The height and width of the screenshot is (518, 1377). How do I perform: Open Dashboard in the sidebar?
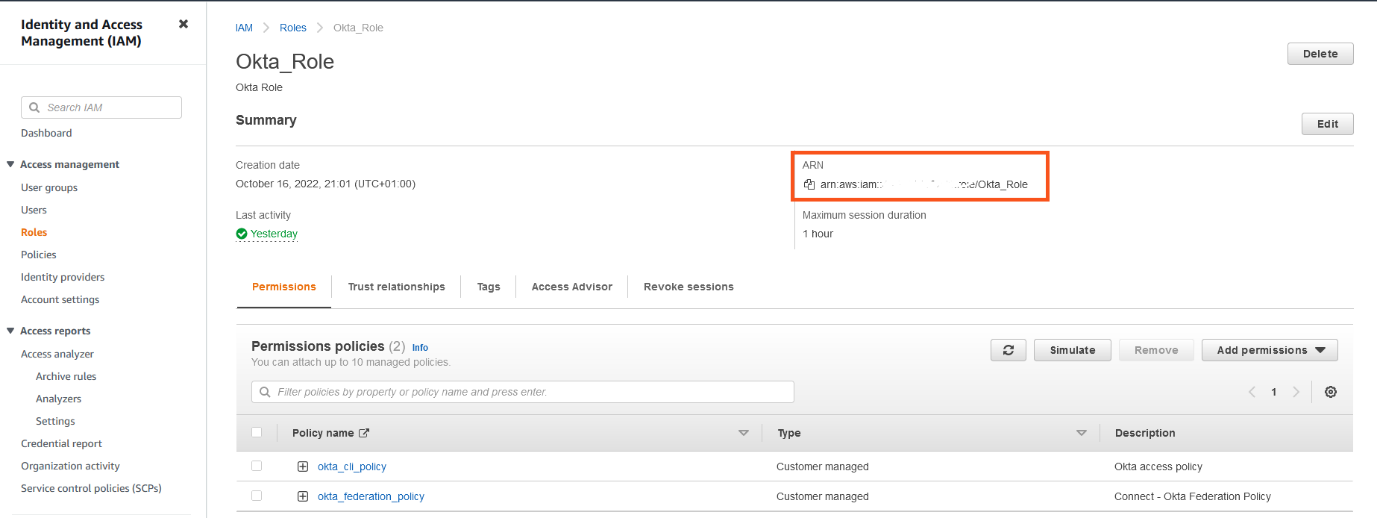[x=46, y=133]
